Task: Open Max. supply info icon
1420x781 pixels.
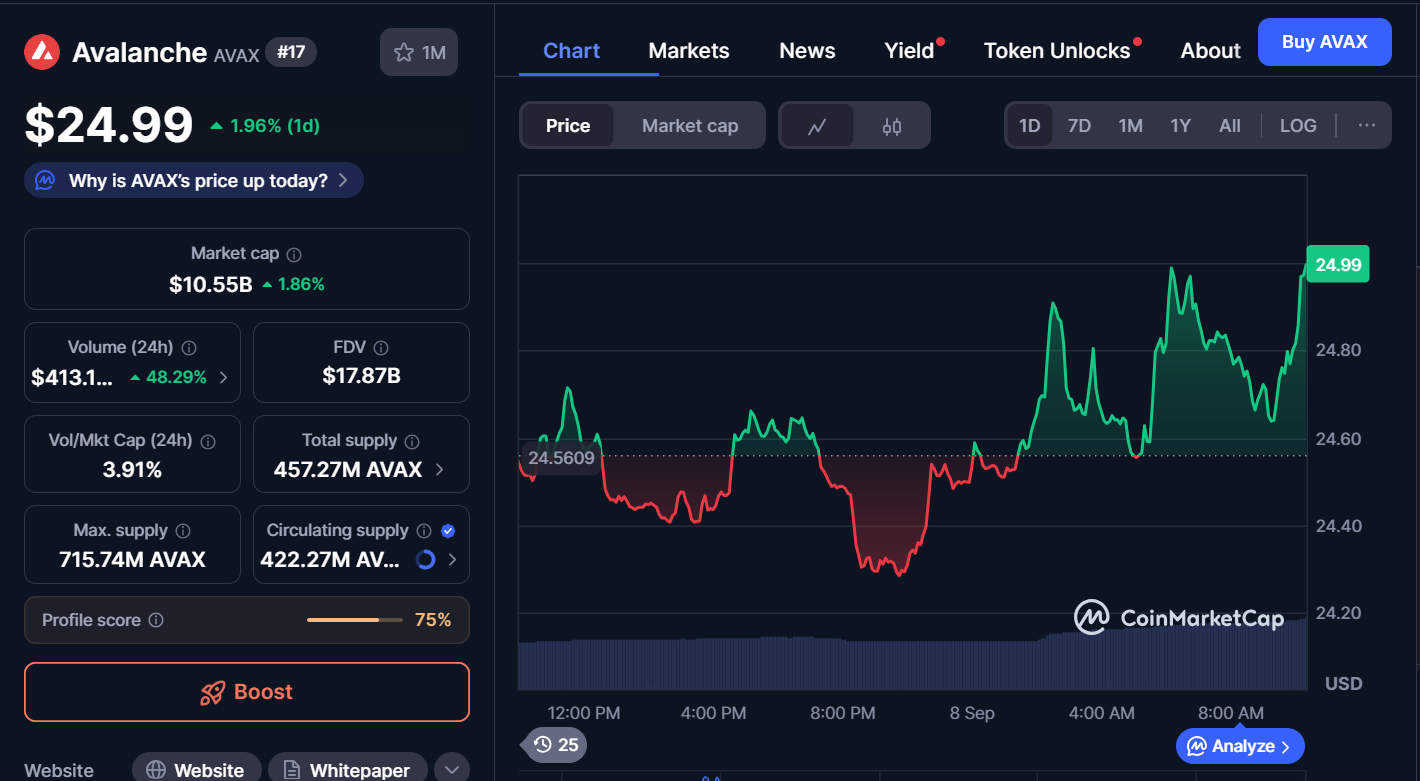Action: (x=183, y=531)
